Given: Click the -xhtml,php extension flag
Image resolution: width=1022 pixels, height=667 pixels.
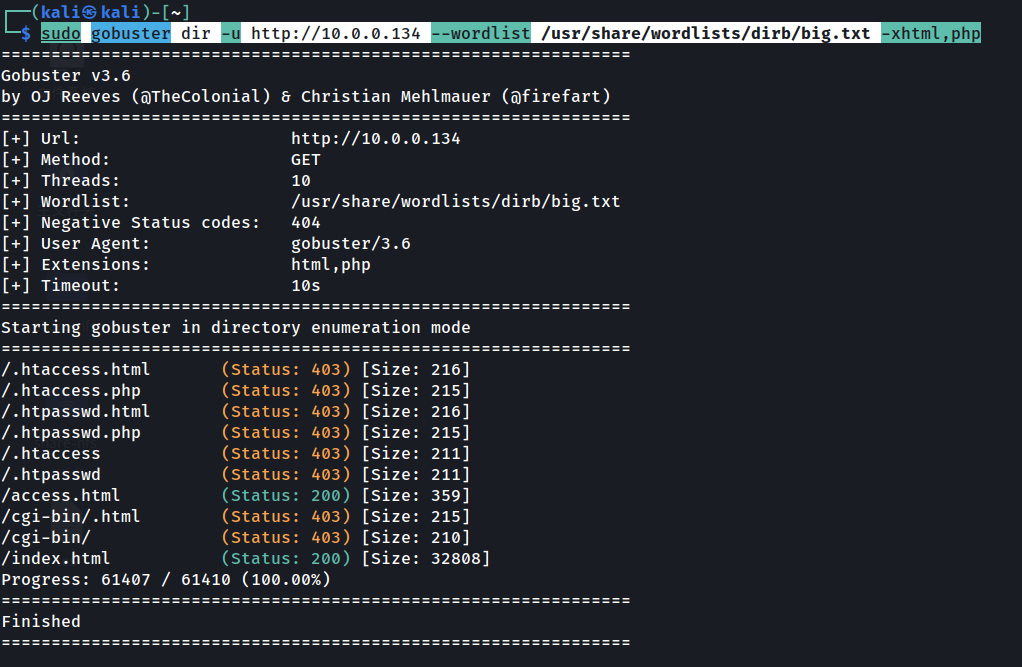Looking at the screenshot, I should tap(931, 34).
